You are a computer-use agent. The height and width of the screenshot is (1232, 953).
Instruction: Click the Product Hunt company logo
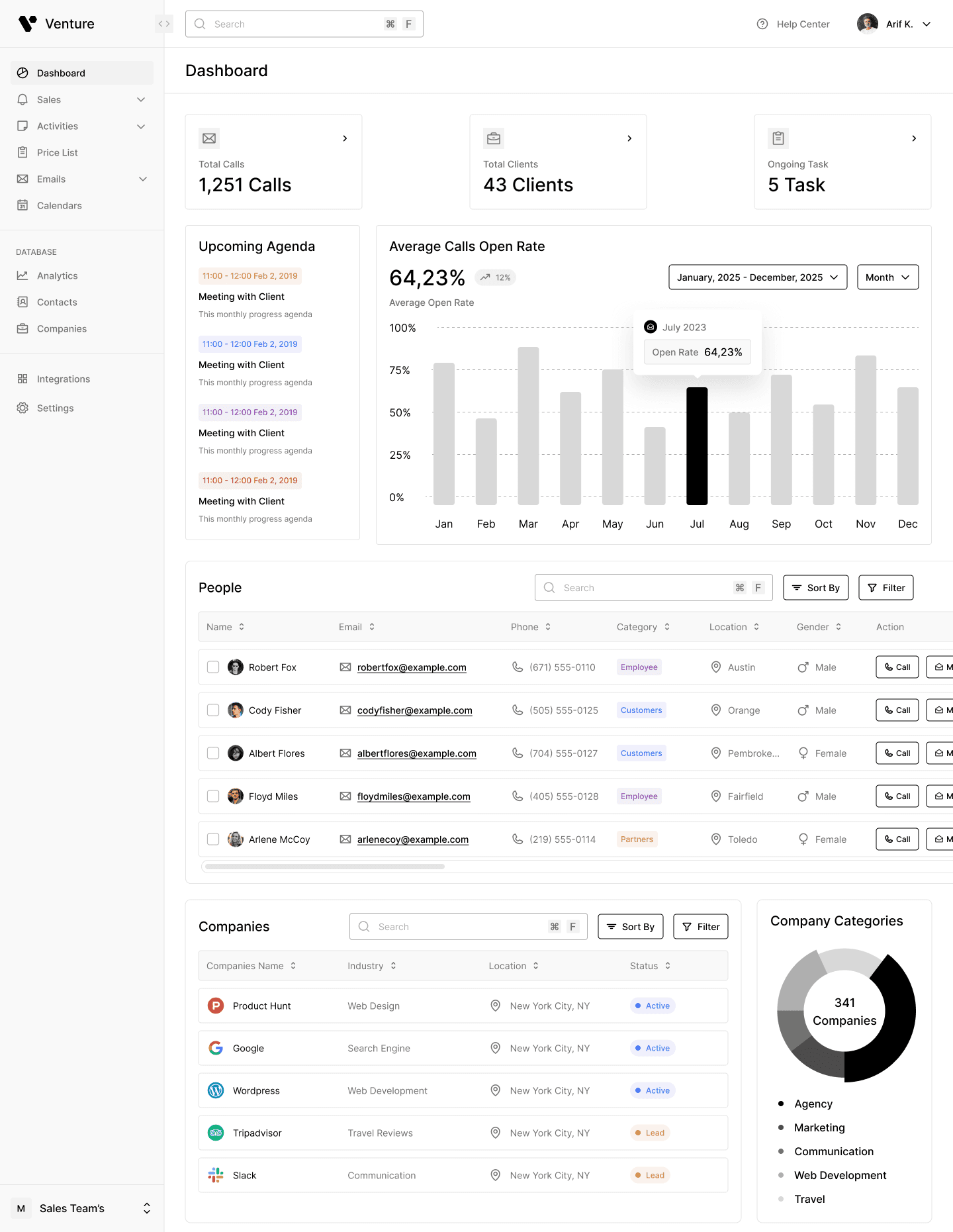click(216, 1006)
